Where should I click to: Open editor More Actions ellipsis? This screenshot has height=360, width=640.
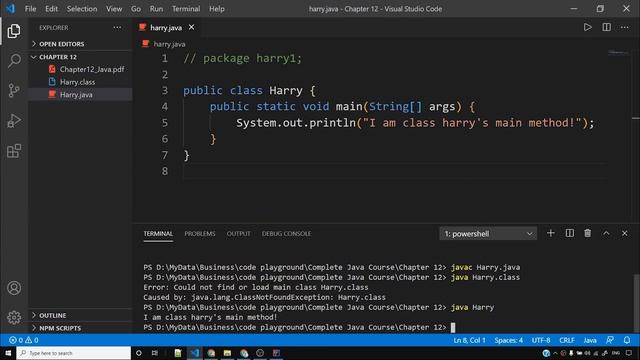tap(624, 27)
